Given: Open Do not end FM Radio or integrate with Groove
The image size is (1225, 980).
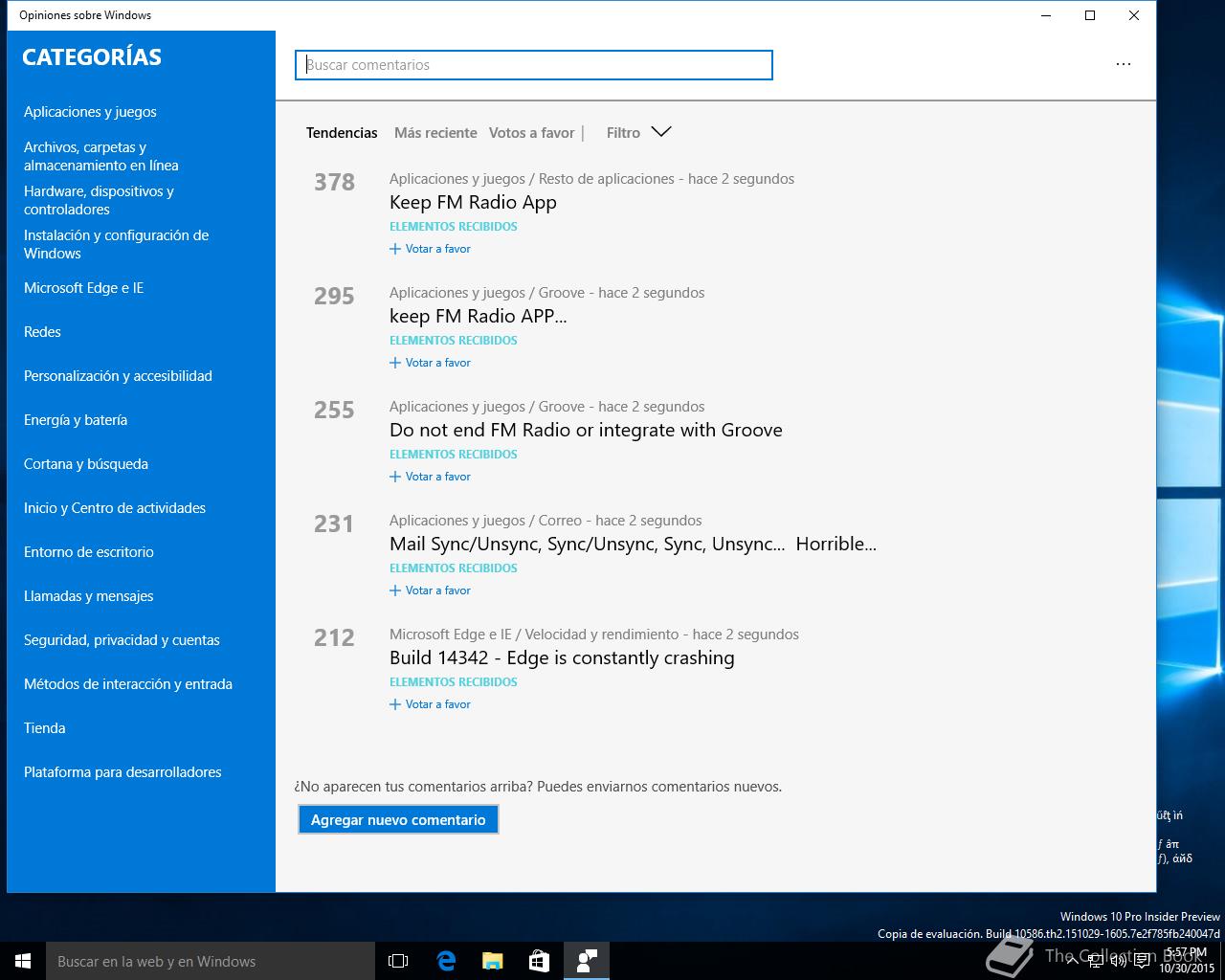Looking at the screenshot, I should (586, 431).
